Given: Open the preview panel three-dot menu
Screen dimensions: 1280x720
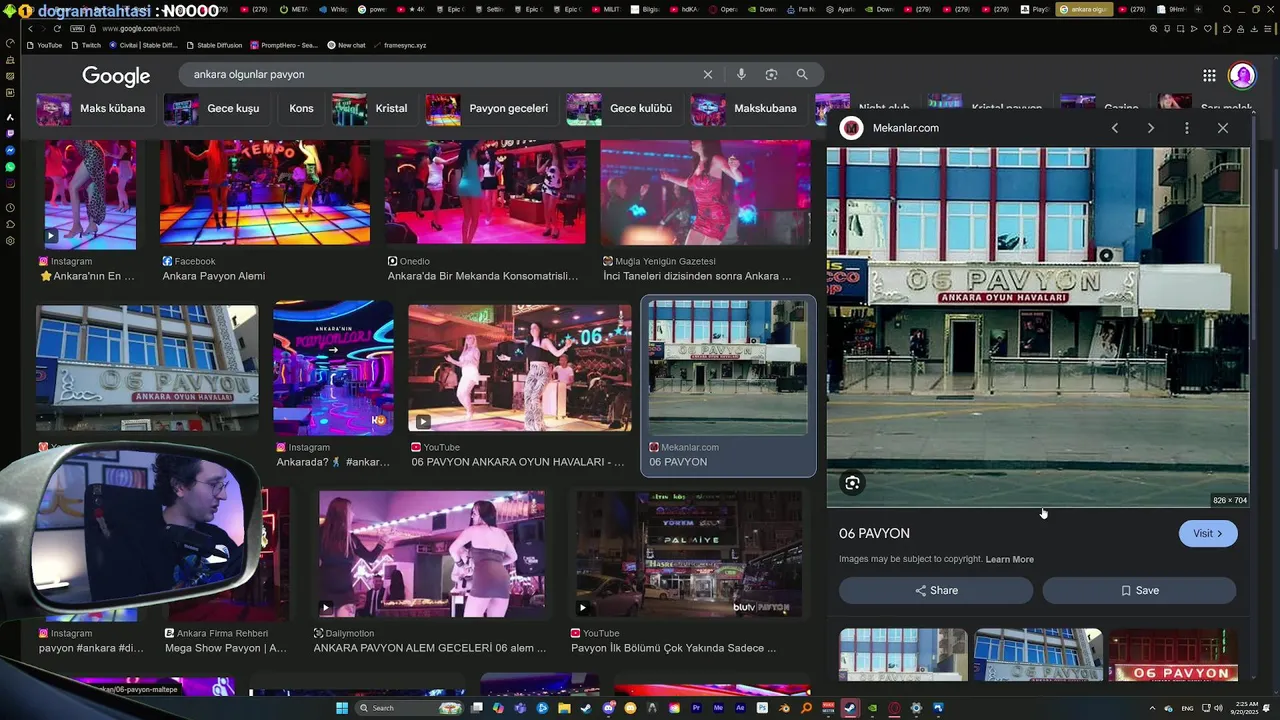Looking at the screenshot, I should pos(1187,128).
